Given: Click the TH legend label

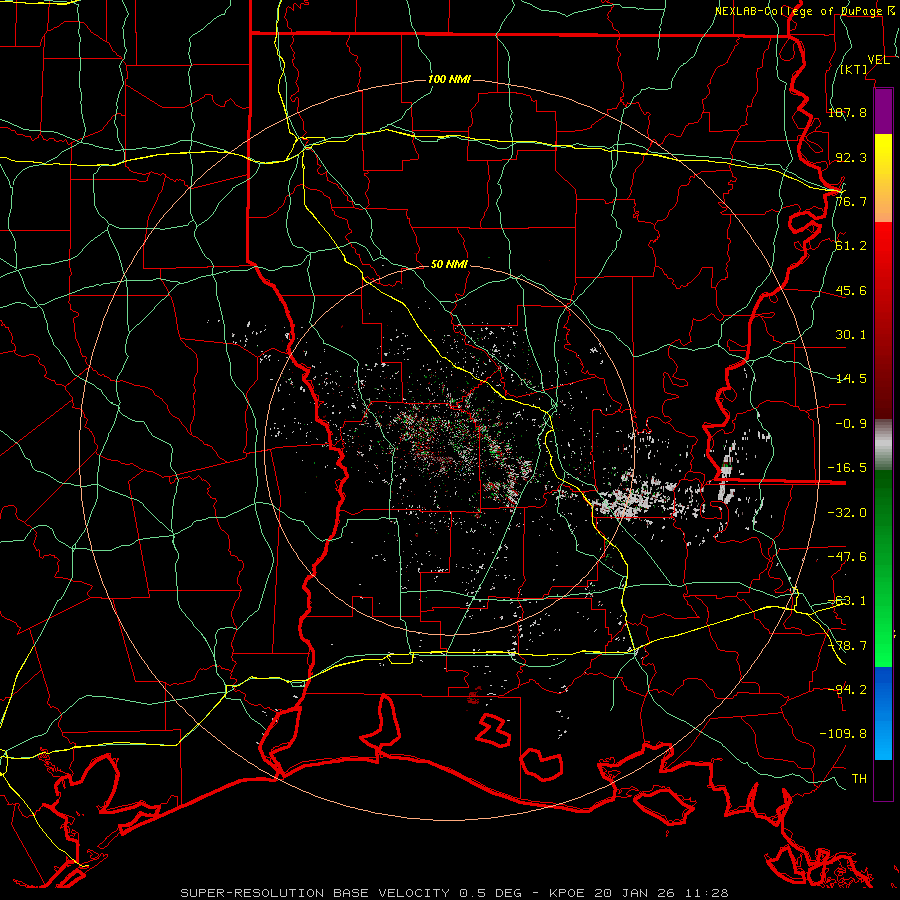Looking at the screenshot, I should click(x=859, y=779).
